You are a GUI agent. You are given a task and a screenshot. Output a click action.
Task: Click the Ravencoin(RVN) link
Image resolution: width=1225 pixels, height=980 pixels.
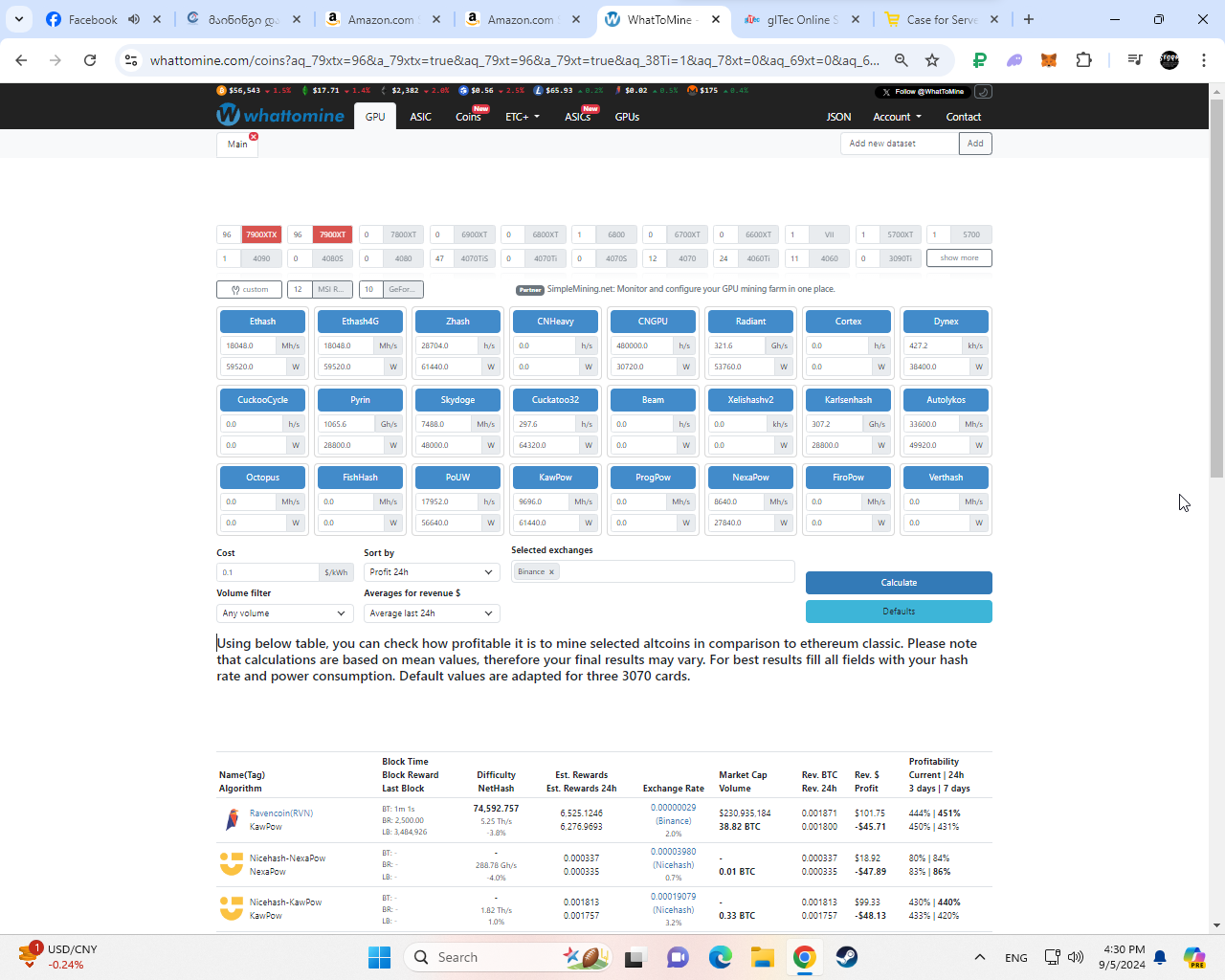[281, 813]
